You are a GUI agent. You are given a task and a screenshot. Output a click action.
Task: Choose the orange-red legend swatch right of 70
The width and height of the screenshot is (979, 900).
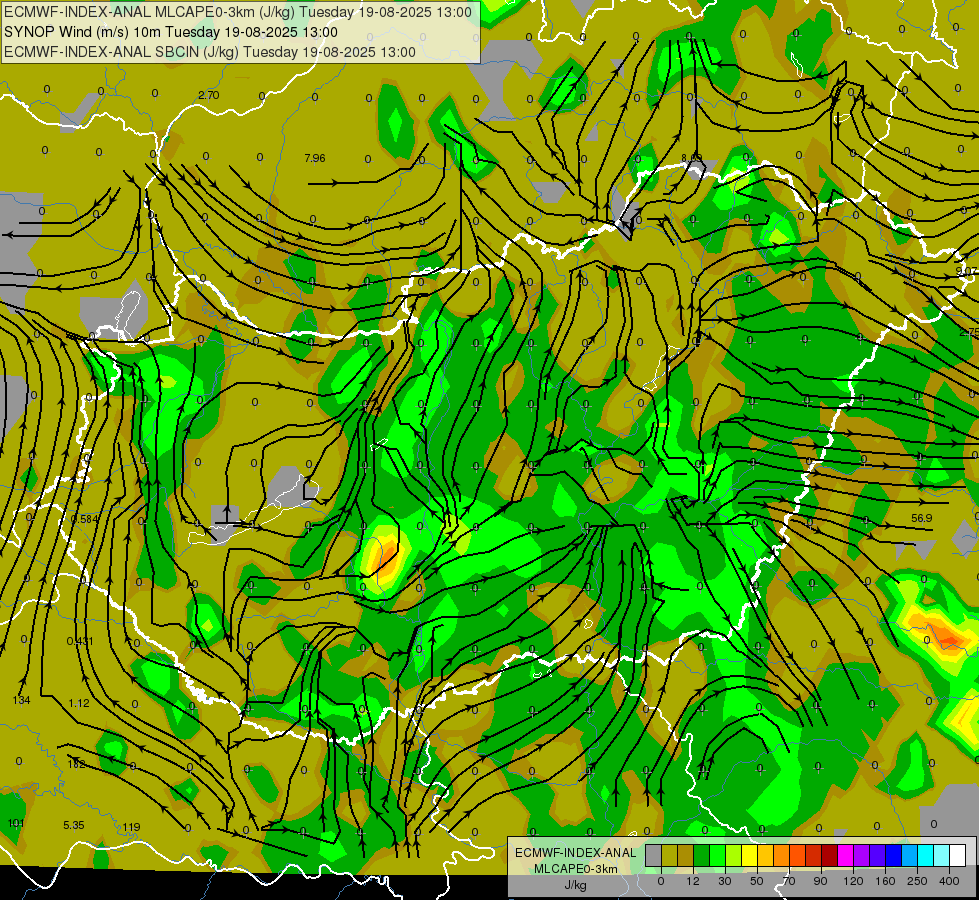point(798,855)
